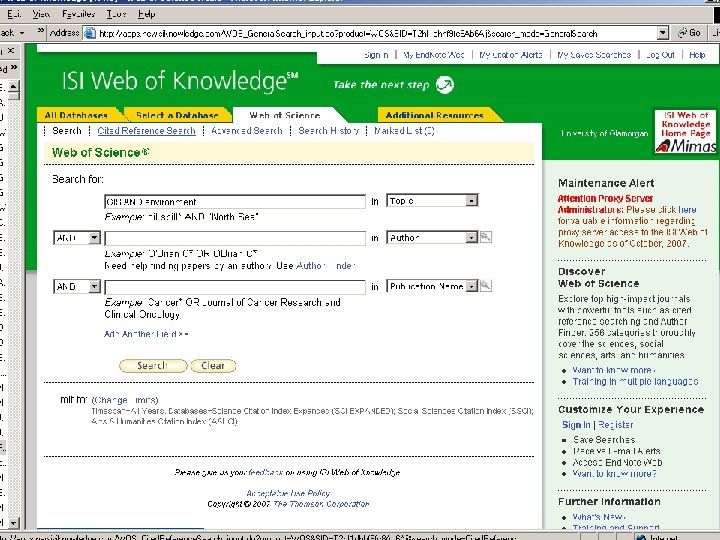
Task: Switch to the All Databases tab
Action: (76, 115)
